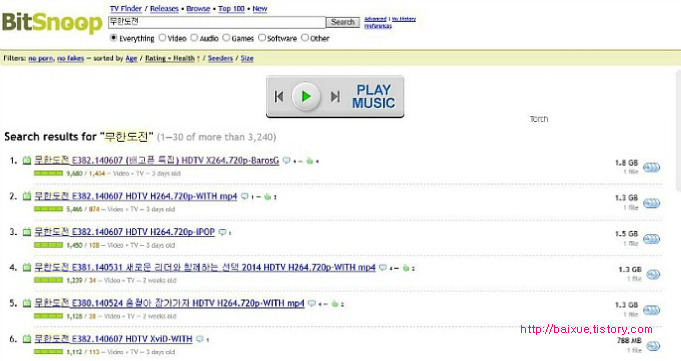Click download icon beside 1.8 GB result
This screenshot has width=681, height=361.
click(x=651, y=168)
